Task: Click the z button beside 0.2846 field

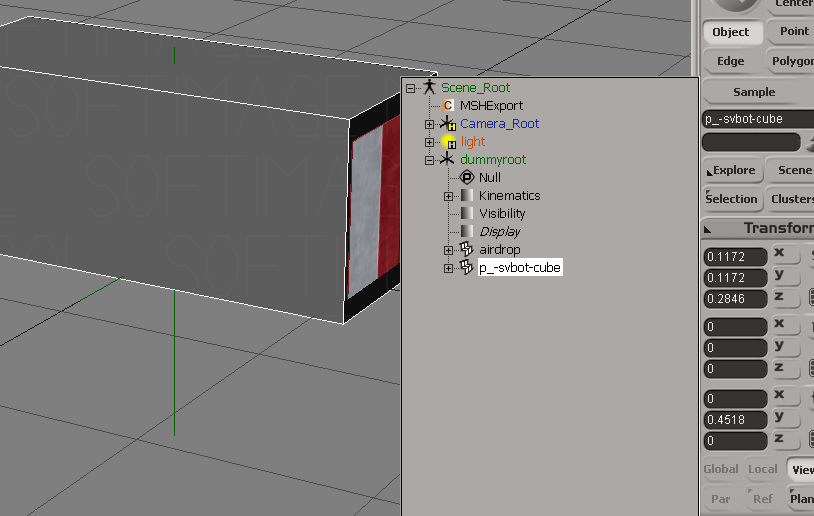Action: (785, 297)
